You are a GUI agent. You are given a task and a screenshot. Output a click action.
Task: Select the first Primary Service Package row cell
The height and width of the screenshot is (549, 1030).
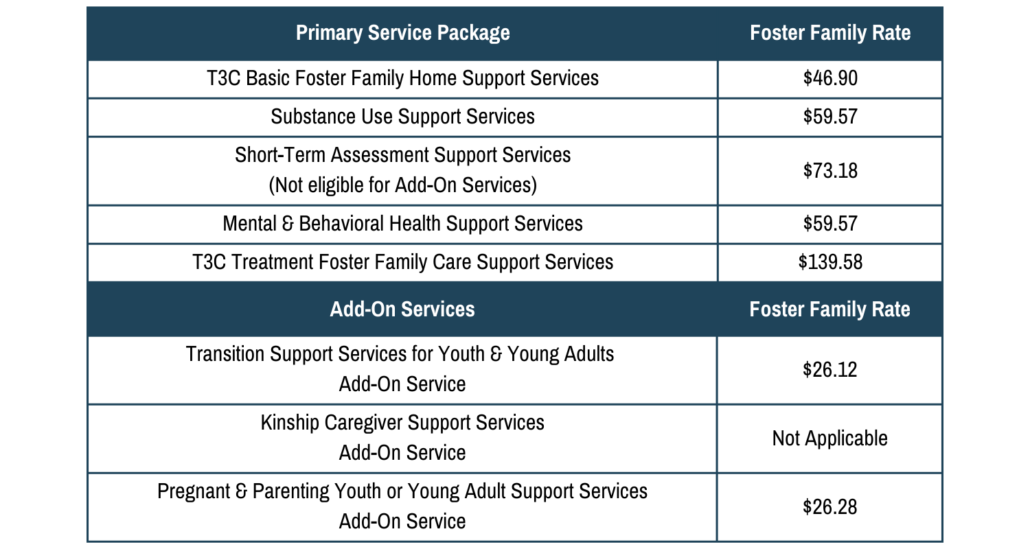point(402,79)
